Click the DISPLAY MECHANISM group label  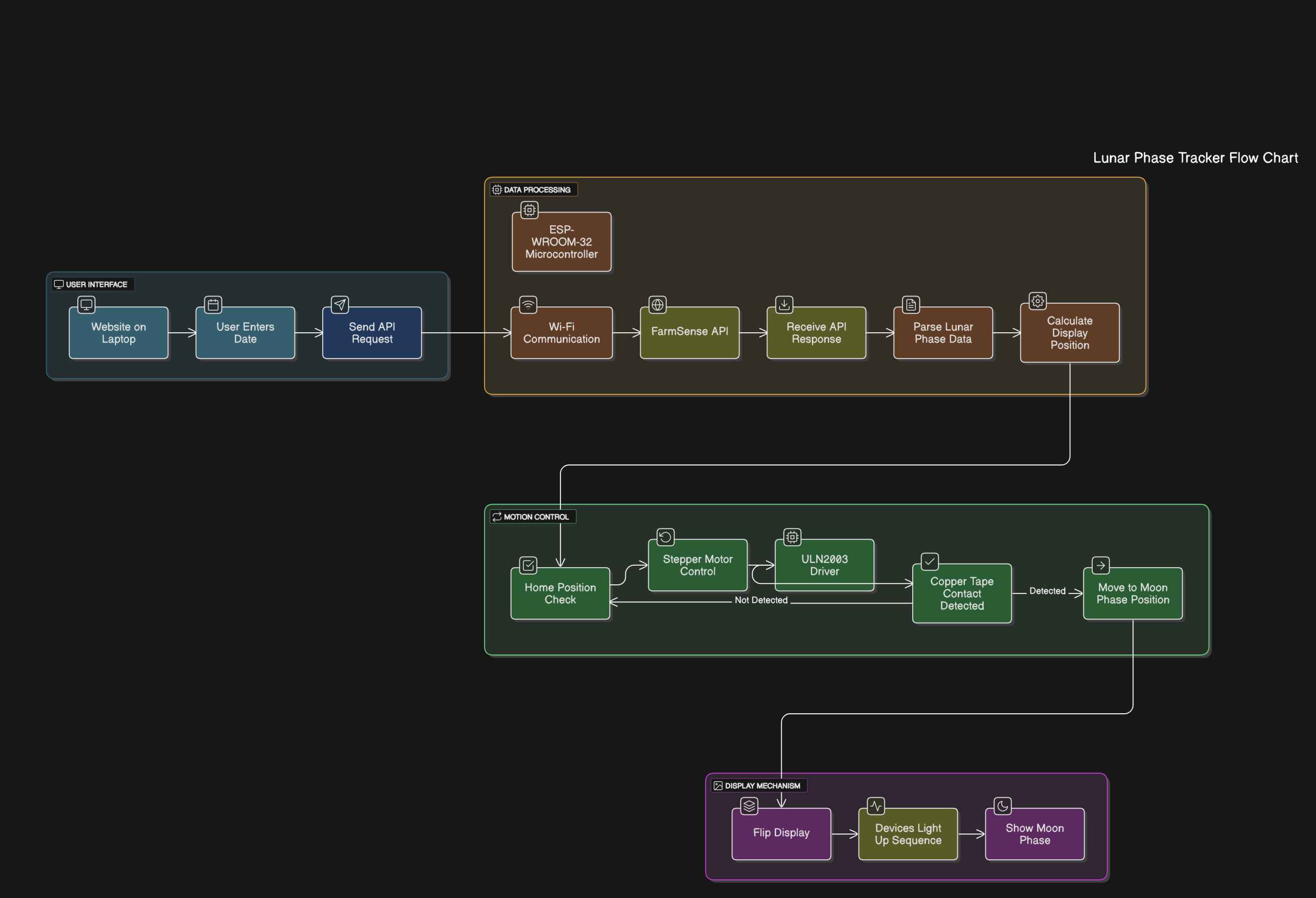pos(759,786)
